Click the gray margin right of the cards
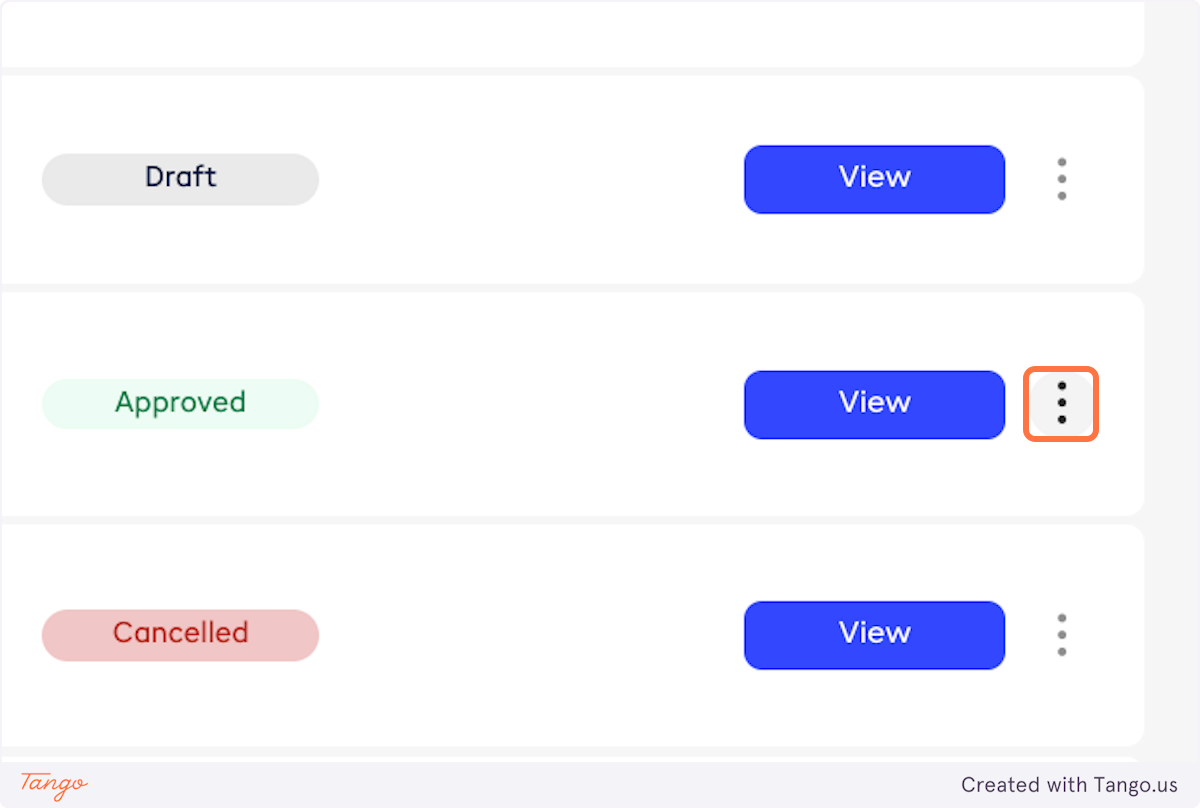Viewport: 1200px width, 808px height. (1172, 400)
